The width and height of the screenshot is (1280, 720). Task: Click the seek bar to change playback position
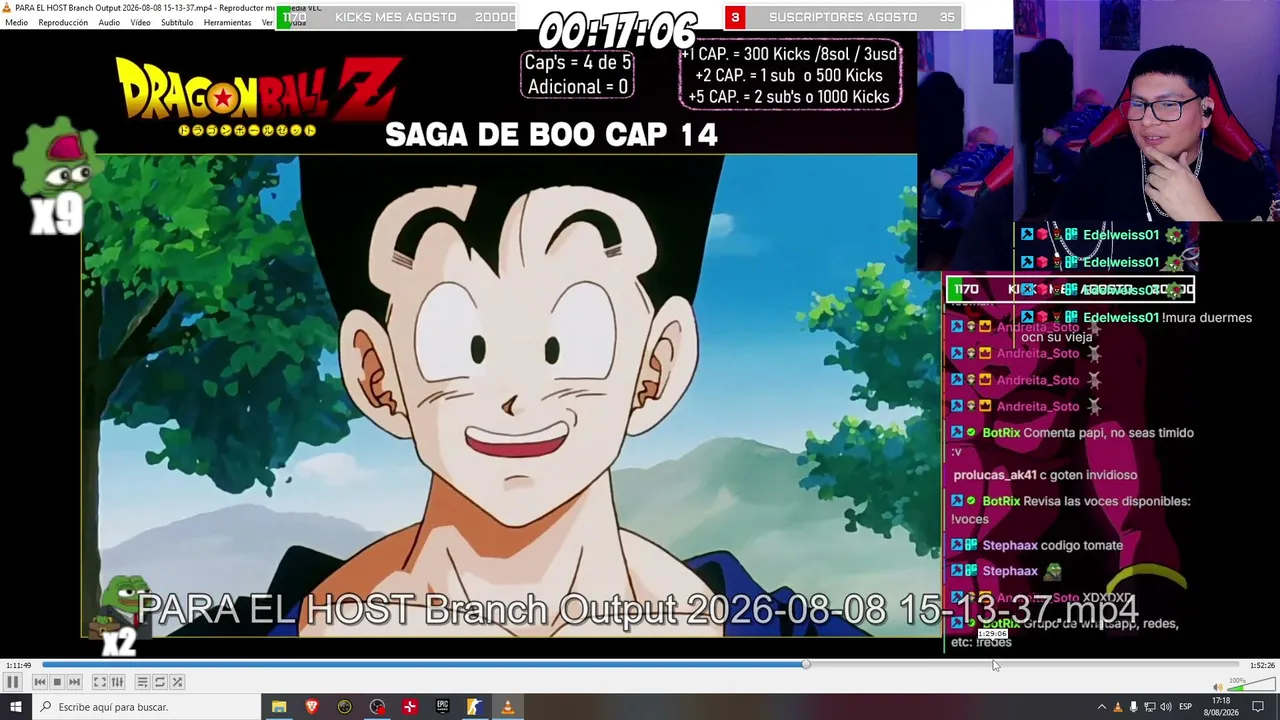point(640,665)
